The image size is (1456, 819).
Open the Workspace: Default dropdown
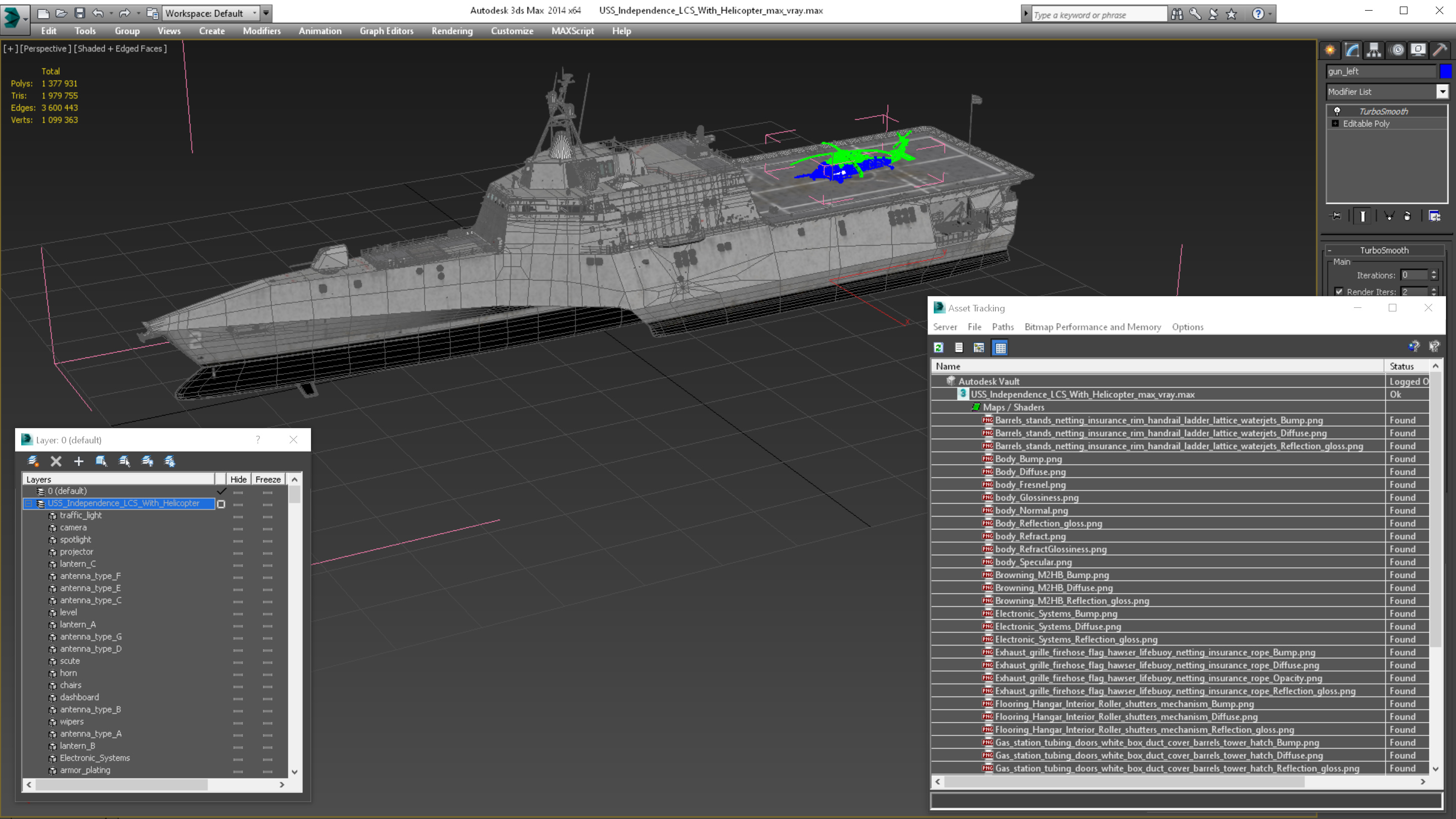click(x=210, y=13)
